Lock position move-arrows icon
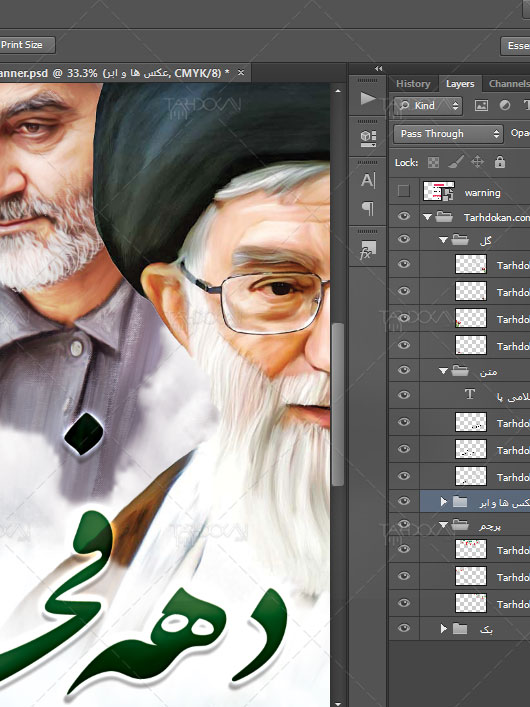This screenshot has width=530, height=707. (477, 162)
